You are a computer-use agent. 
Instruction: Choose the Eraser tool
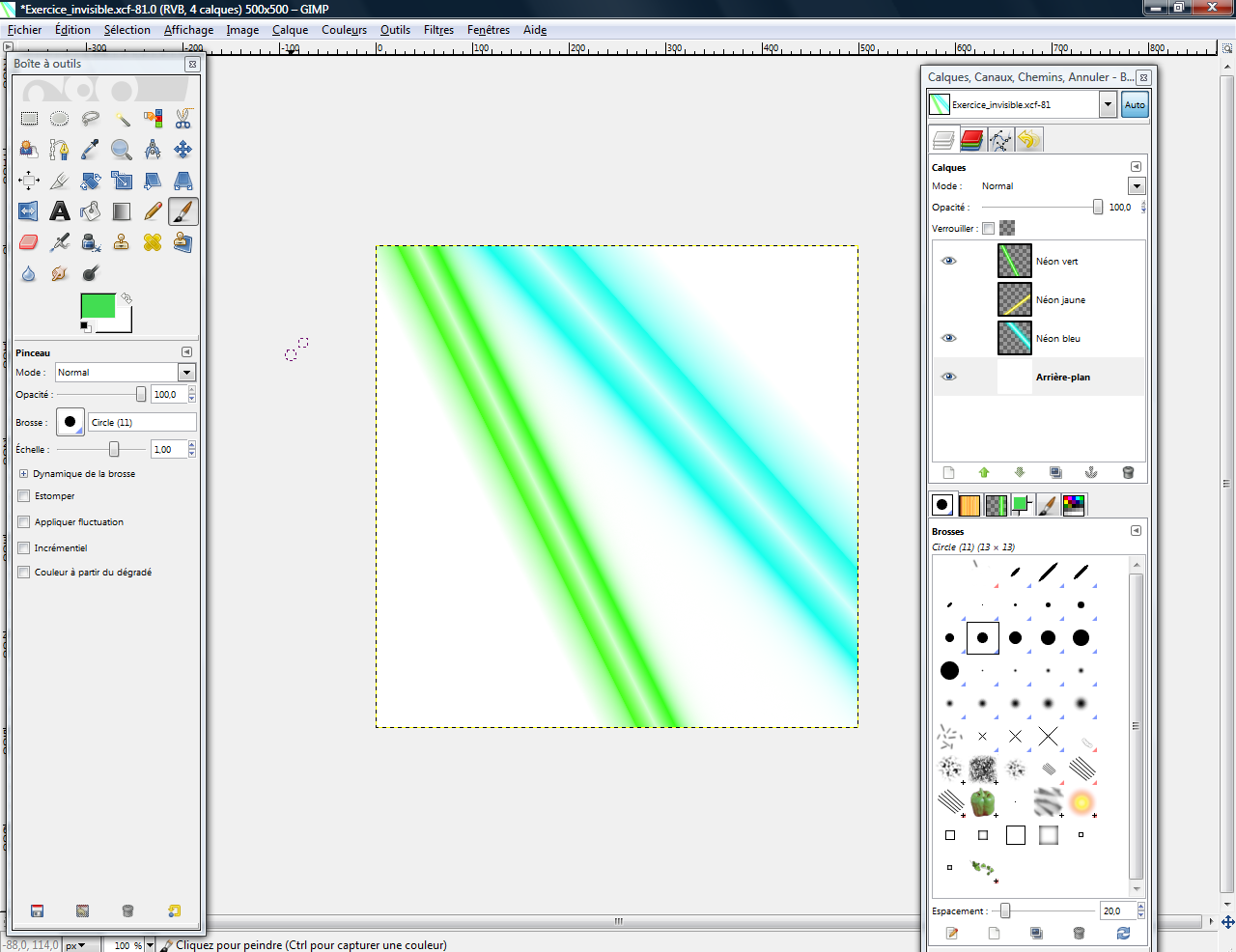29,242
